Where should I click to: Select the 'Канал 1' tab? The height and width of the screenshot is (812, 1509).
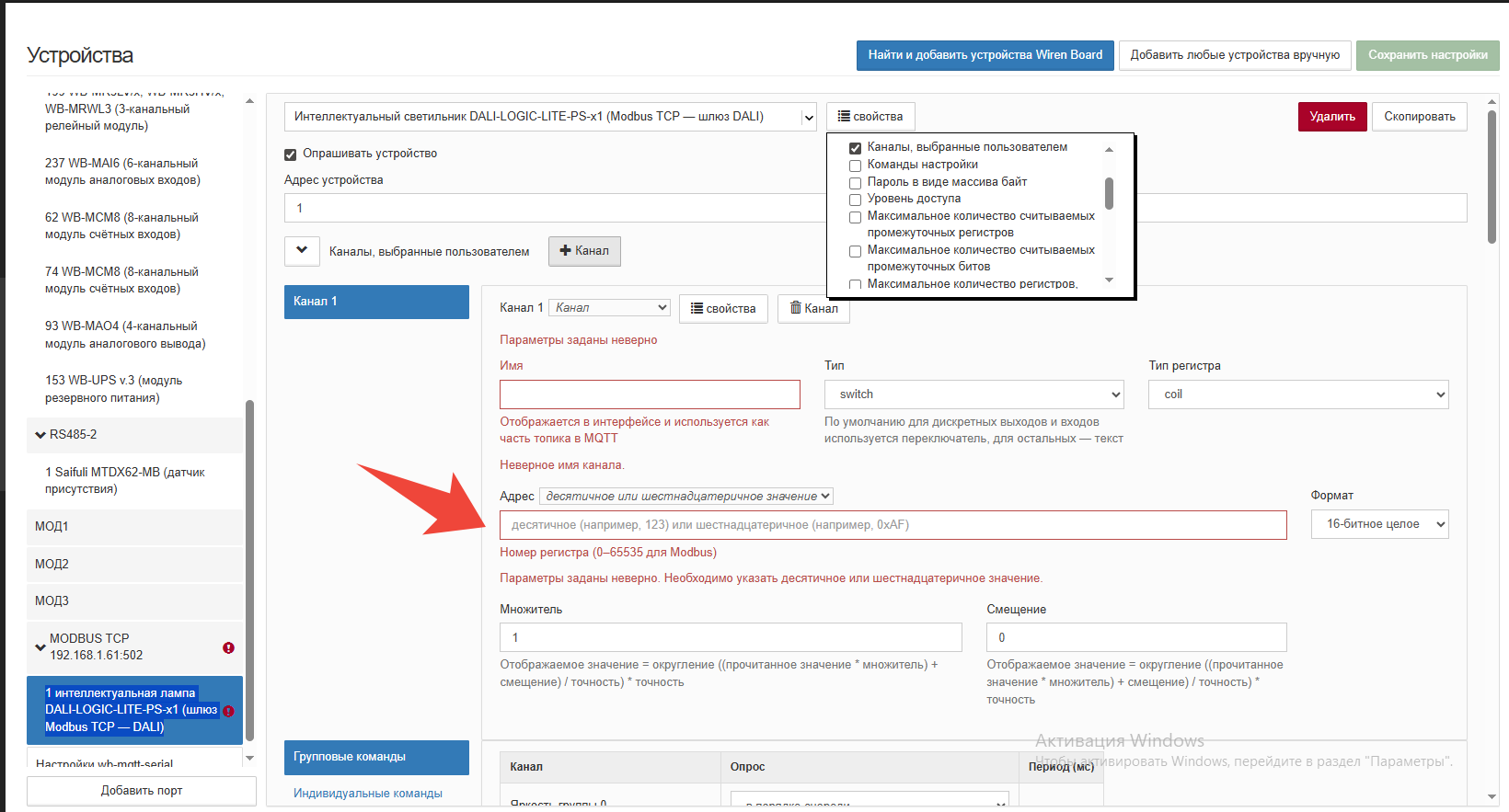coord(376,302)
